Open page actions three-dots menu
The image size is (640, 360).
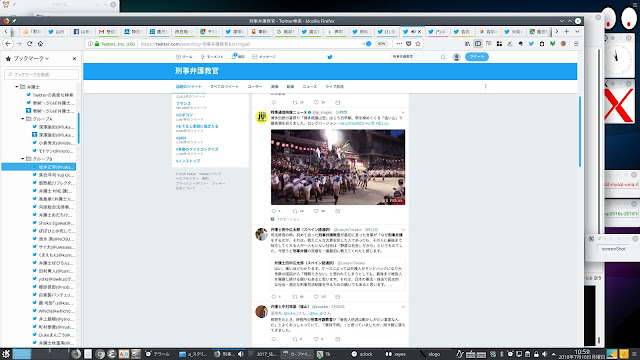399,44
